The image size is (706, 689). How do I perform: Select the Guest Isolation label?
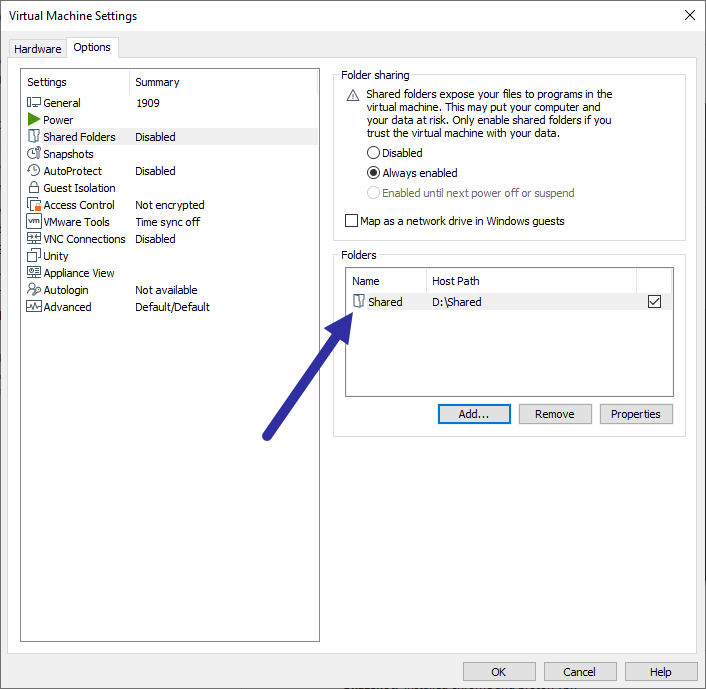coord(79,188)
